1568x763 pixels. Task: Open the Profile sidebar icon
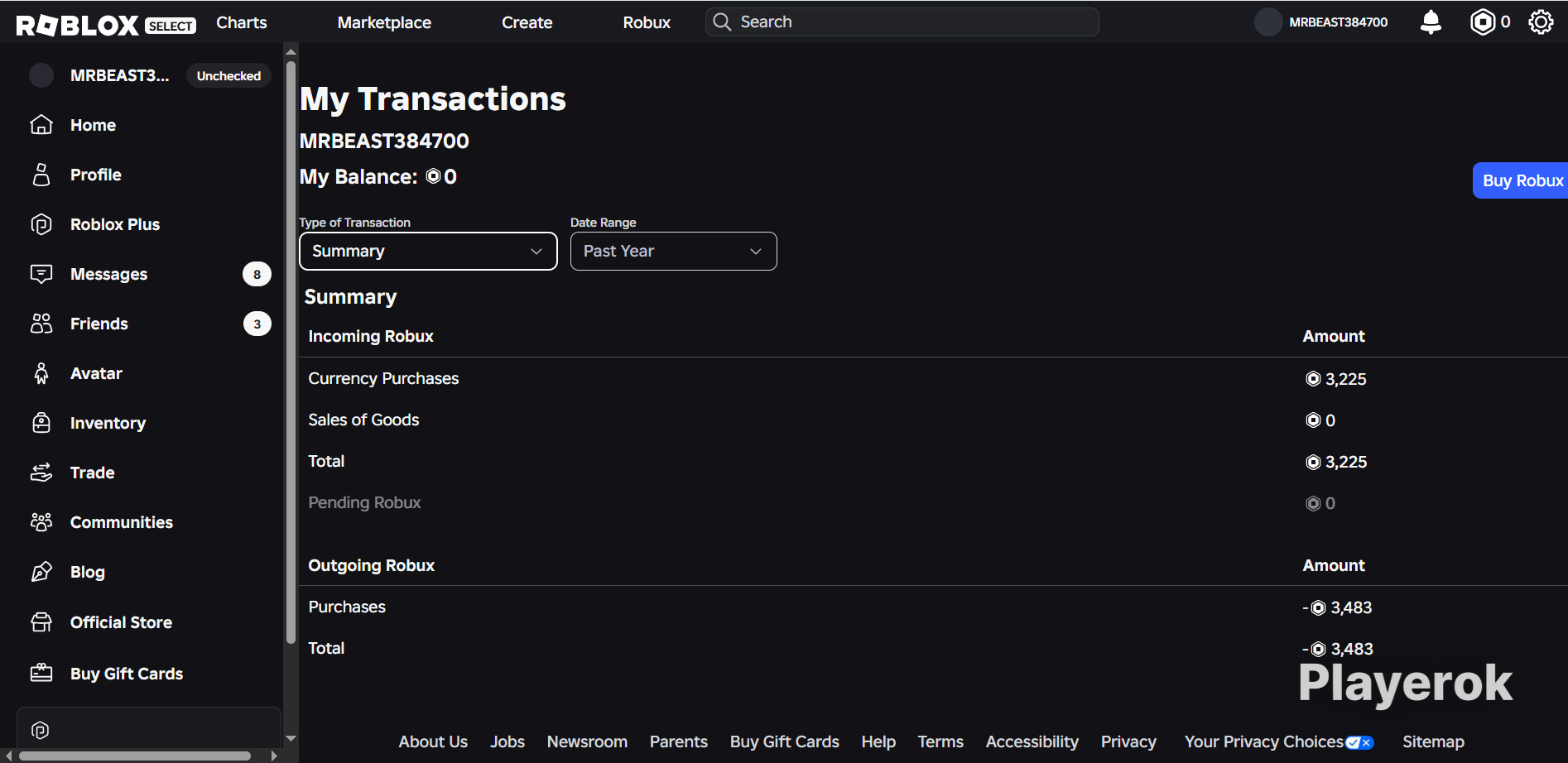coord(41,175)
